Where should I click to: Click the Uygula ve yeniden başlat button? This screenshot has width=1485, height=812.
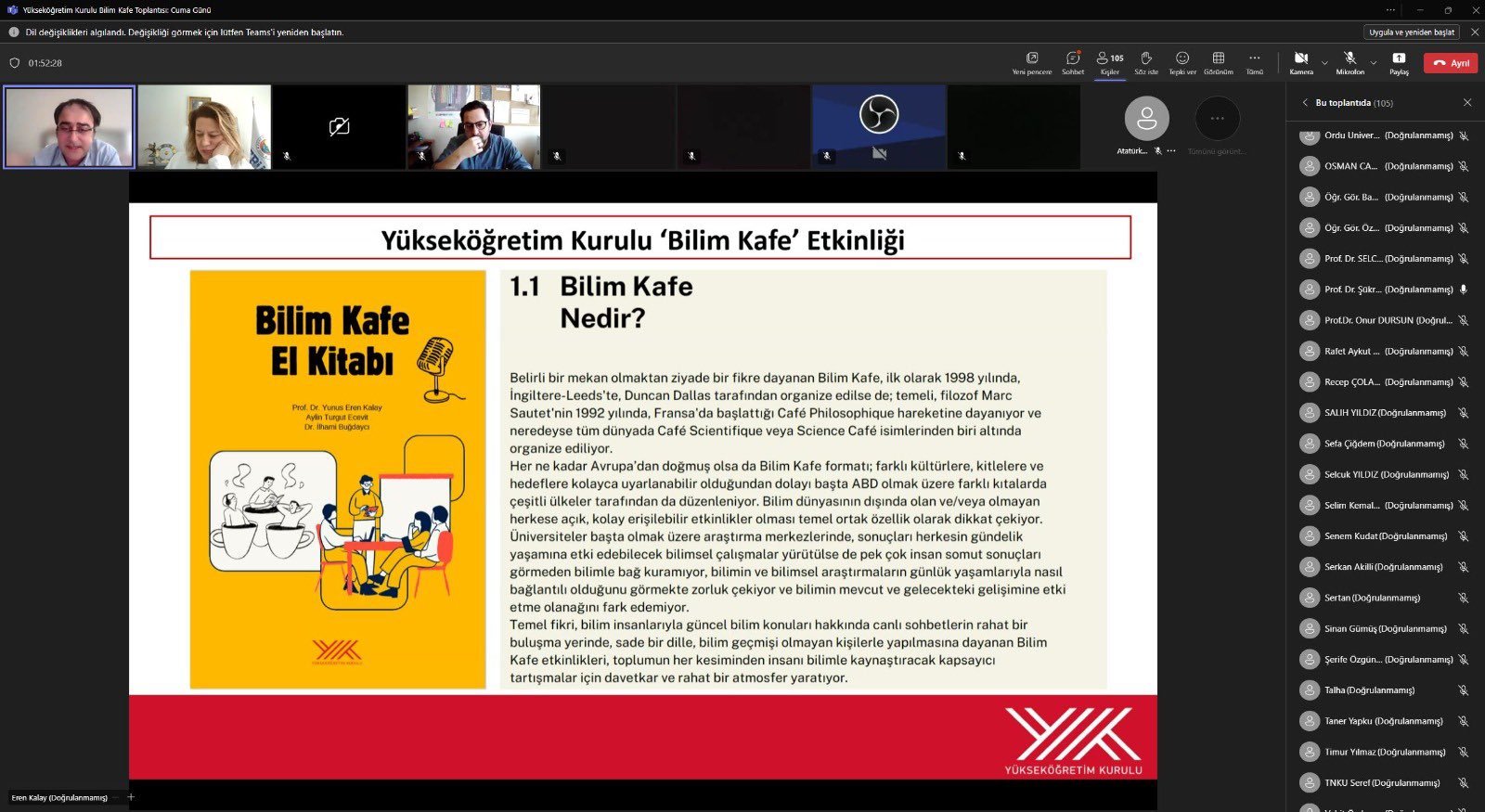point(1412,32)
